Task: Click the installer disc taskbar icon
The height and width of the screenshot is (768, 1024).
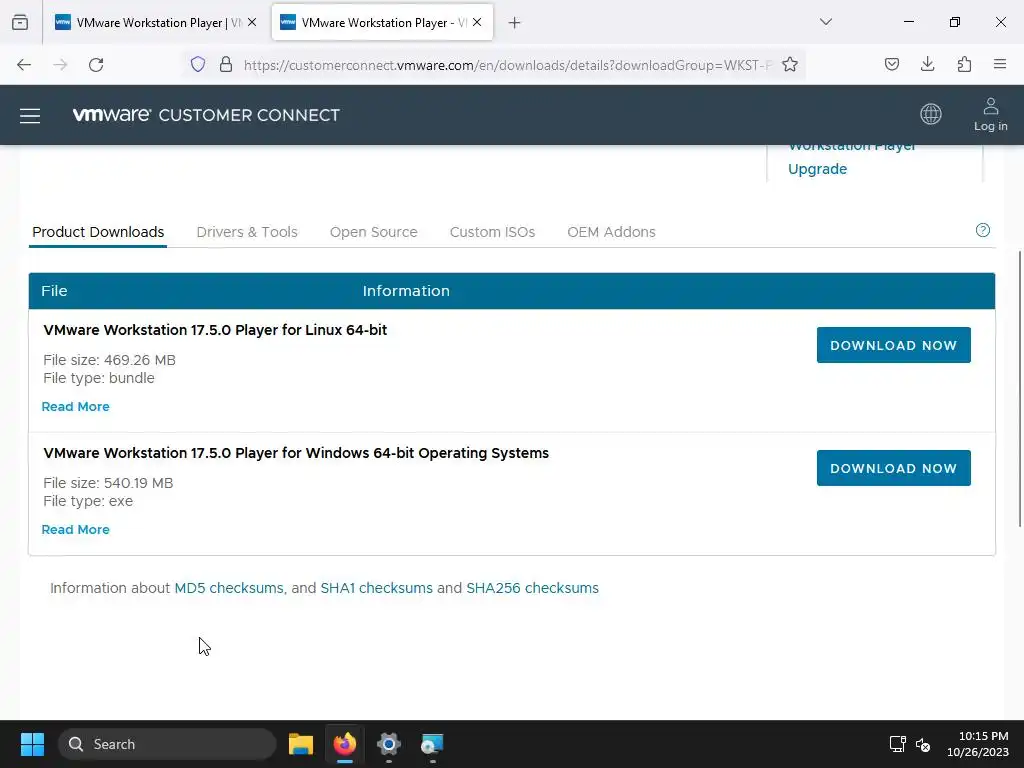Action: [x=432, y=744]
